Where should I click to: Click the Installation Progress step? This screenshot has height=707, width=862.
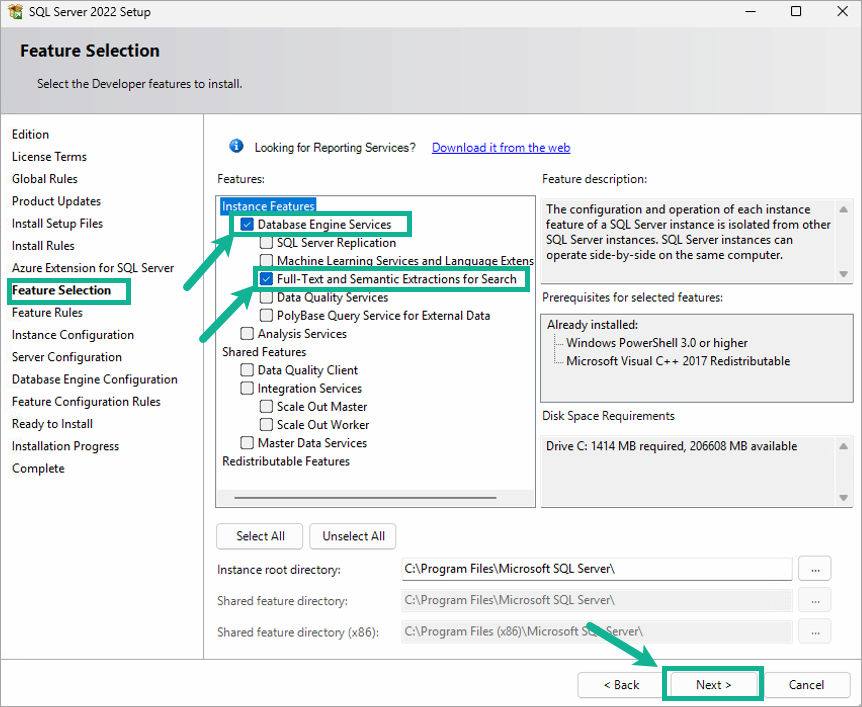(x=65, y=446)
